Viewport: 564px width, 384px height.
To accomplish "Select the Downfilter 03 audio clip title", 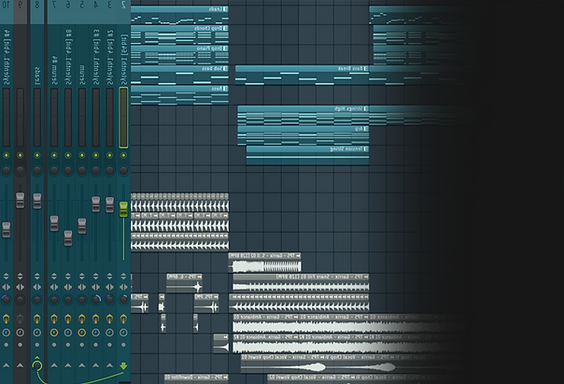I will [x=196, y=377].
